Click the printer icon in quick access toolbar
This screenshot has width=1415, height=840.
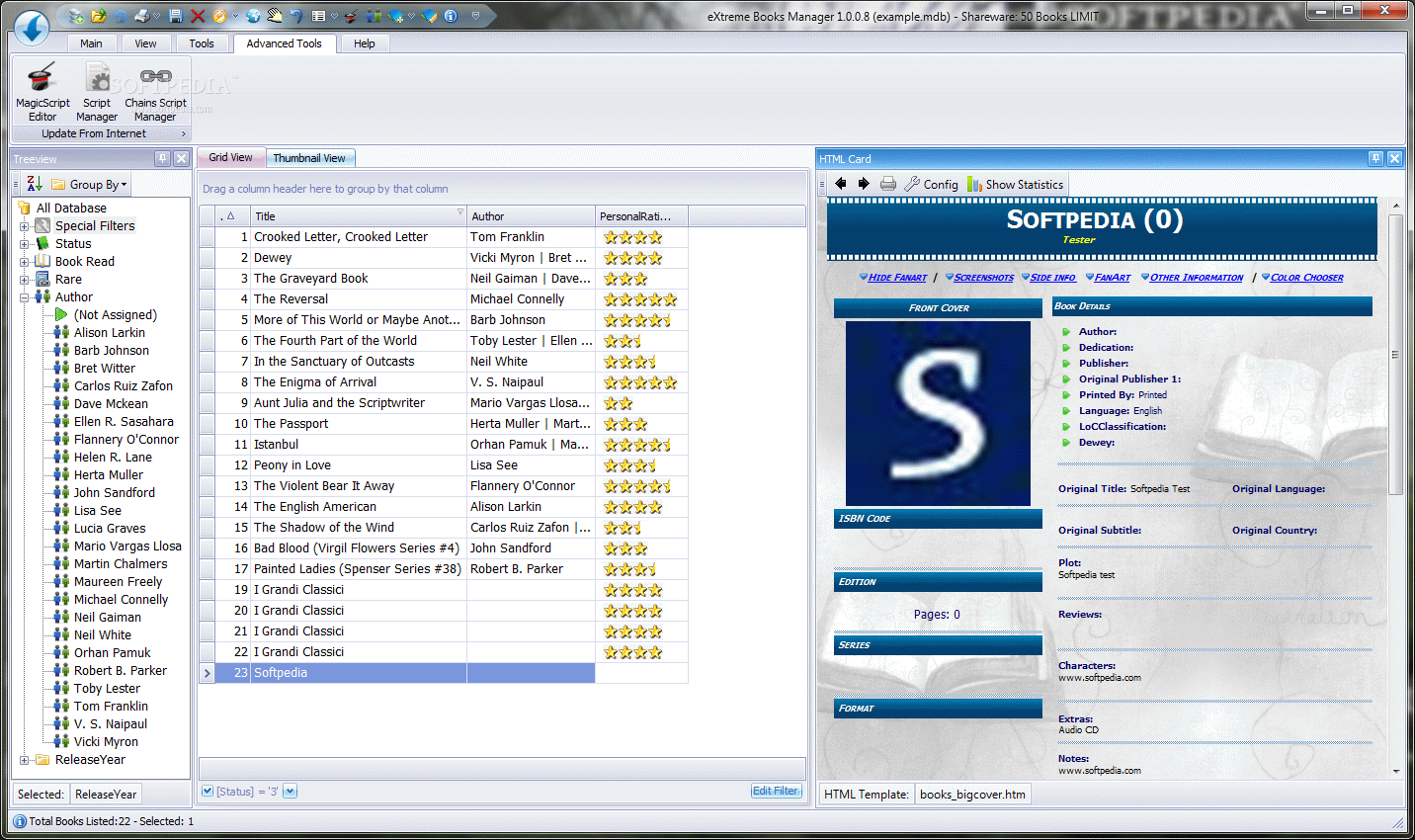pyautogui.click(x=142, y=16)
